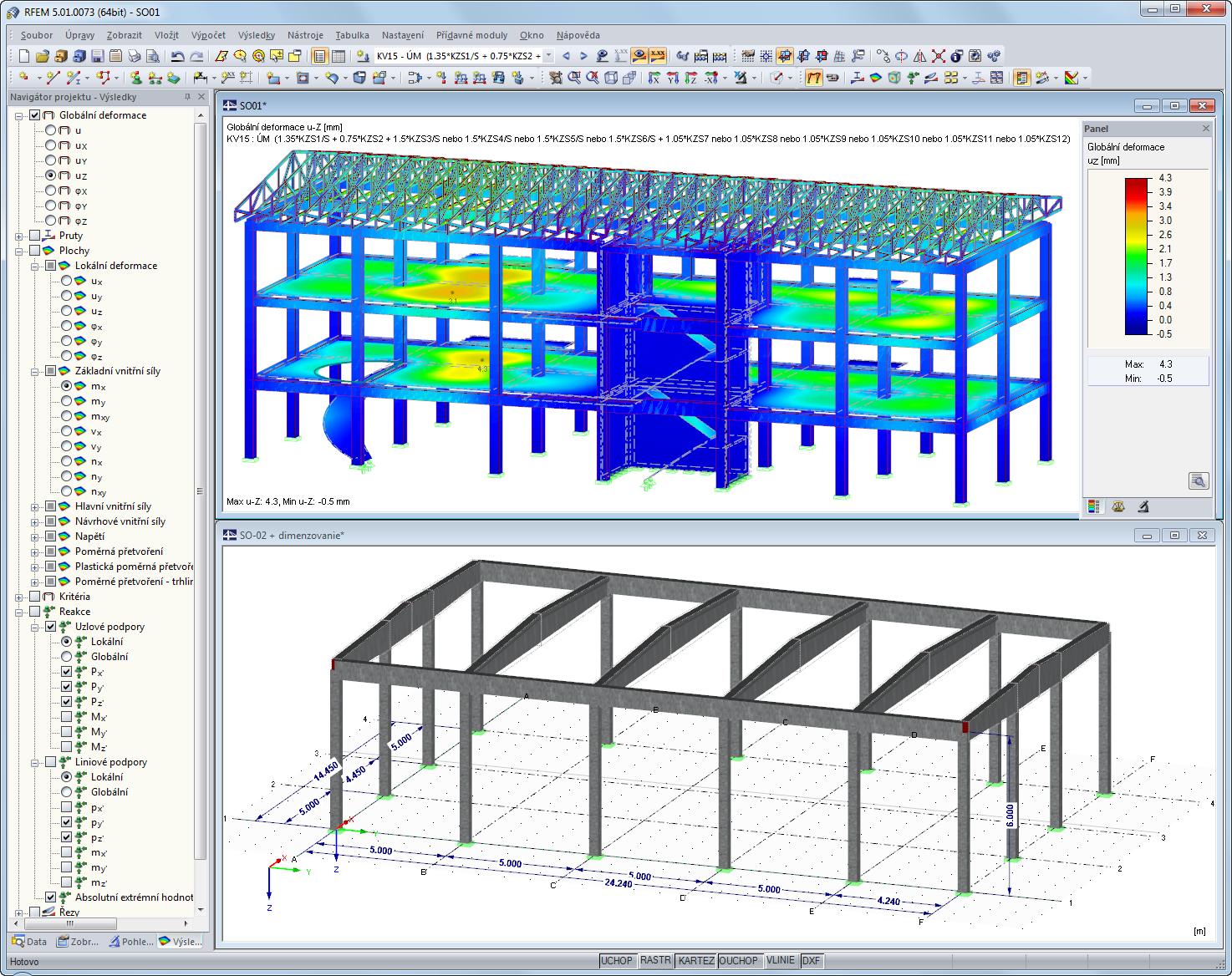View model in Y direction
1232x976 pixels.
(673, 78)
